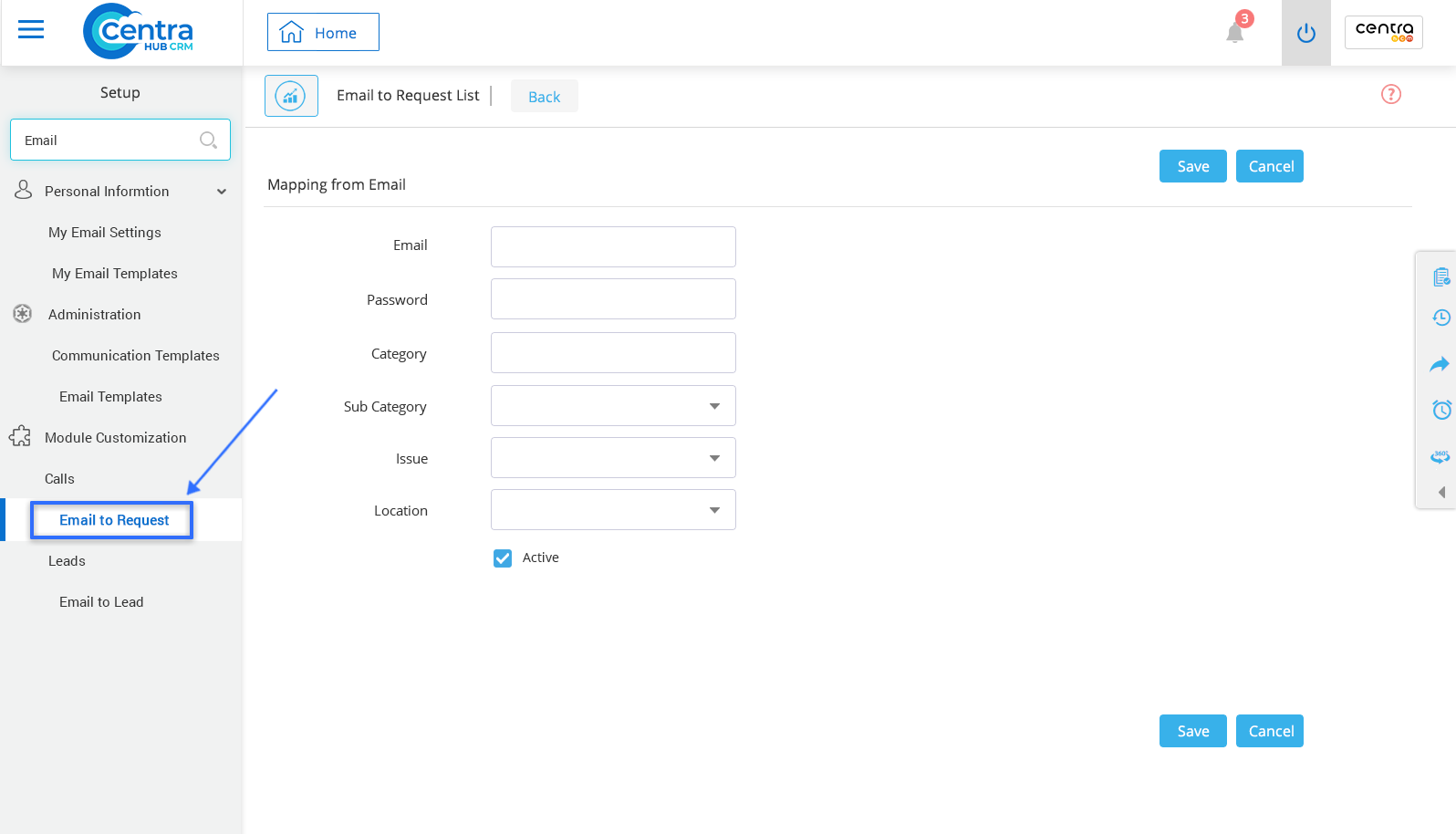Click the Email to Request List title

(408, 96)
